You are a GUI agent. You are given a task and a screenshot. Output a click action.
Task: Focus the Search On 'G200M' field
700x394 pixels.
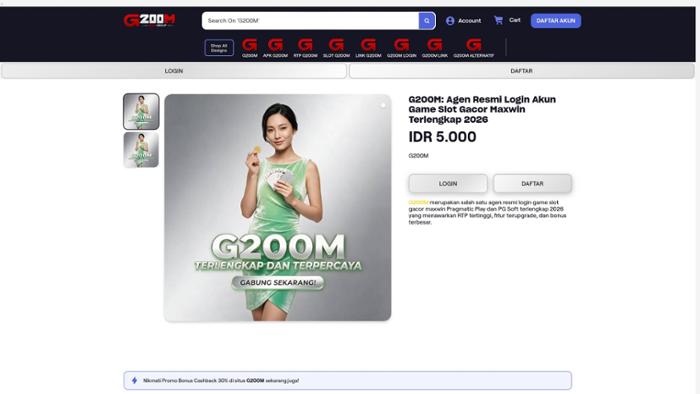coord(310,21)
